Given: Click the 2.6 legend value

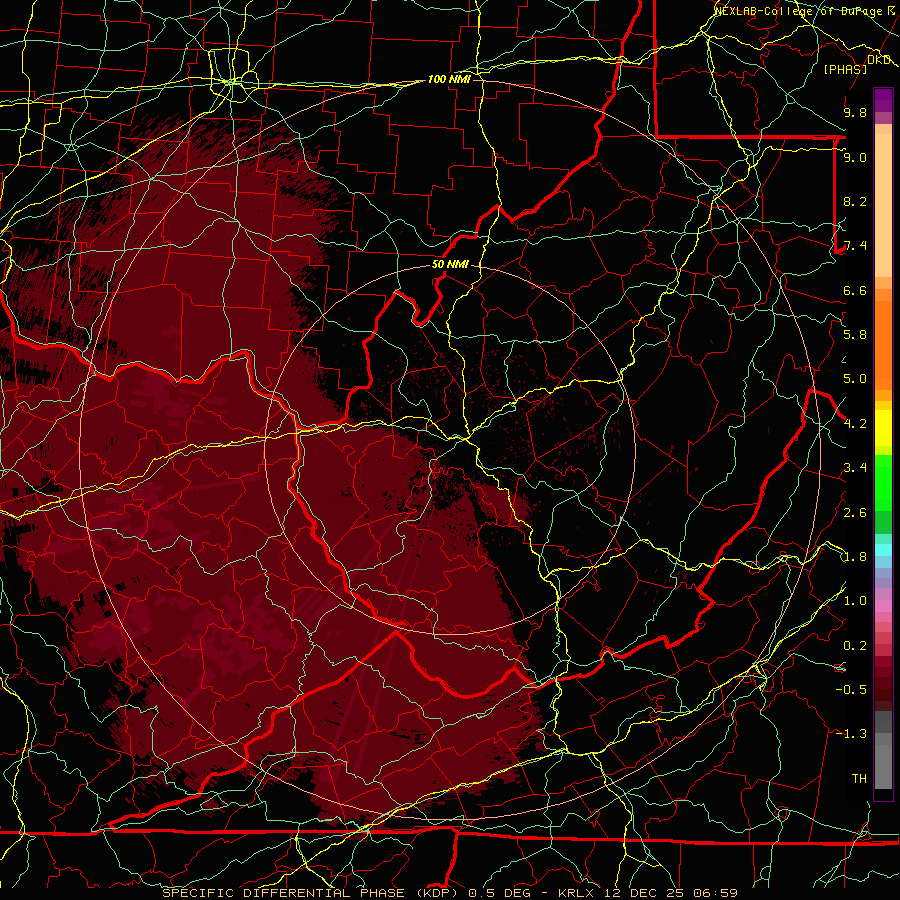Looking at the screenshot, I should (x=855, y=513).
